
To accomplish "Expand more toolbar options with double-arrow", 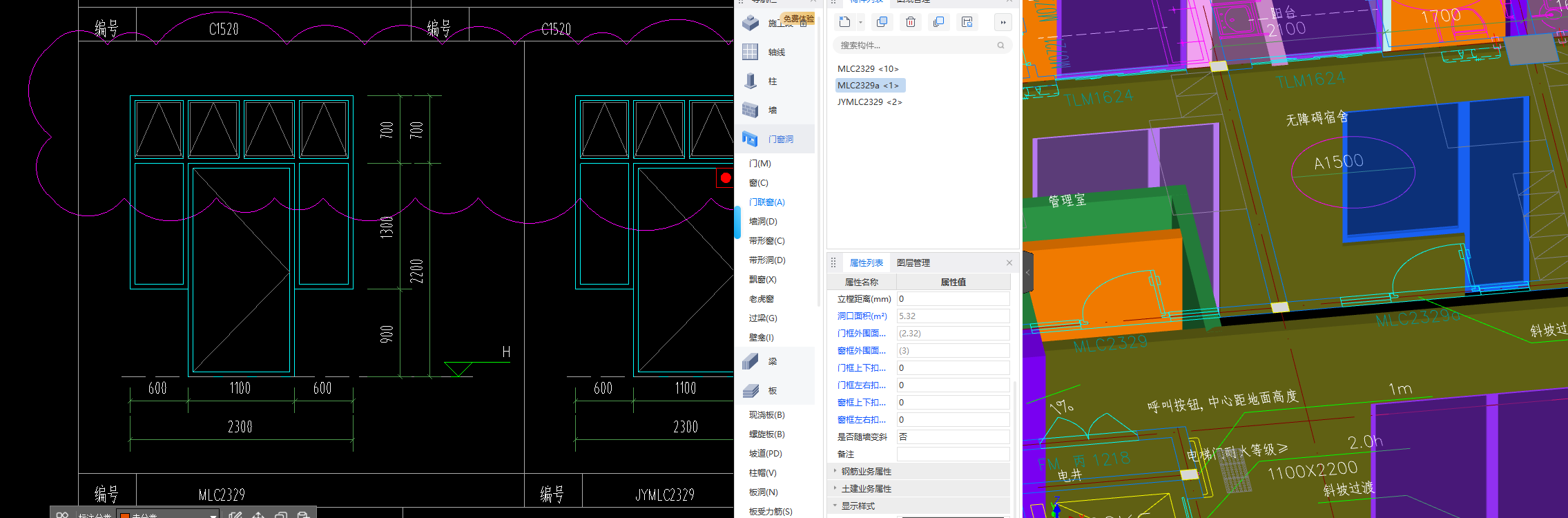I will tap(1003, 22).
